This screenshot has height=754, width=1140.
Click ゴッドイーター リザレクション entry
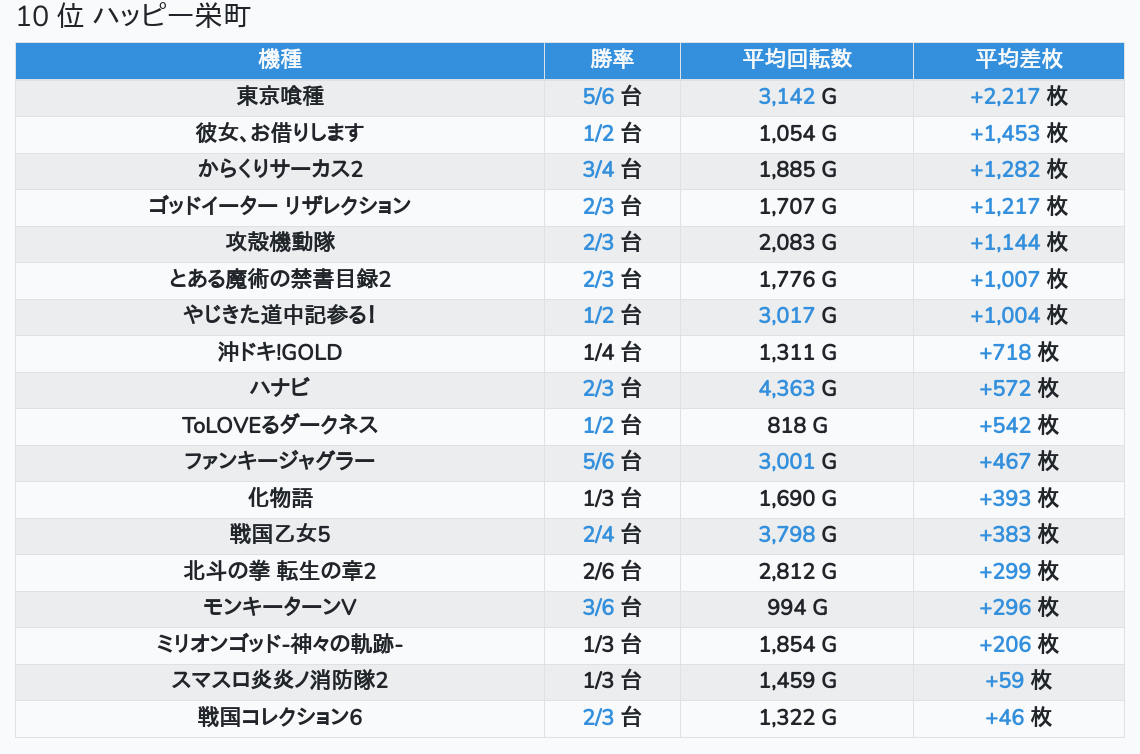pos(280,206)
